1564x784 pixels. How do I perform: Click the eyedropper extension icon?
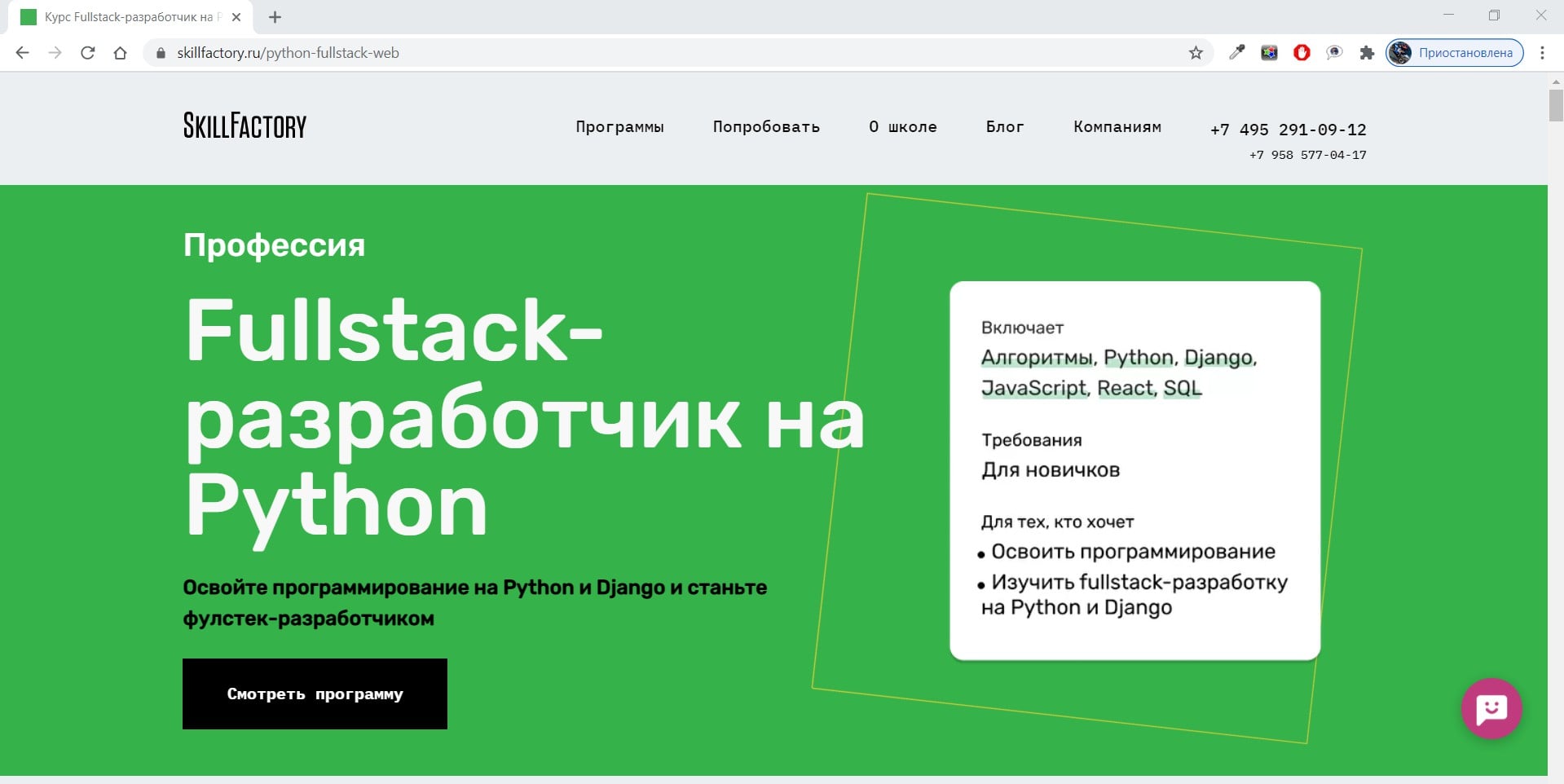1236,53
